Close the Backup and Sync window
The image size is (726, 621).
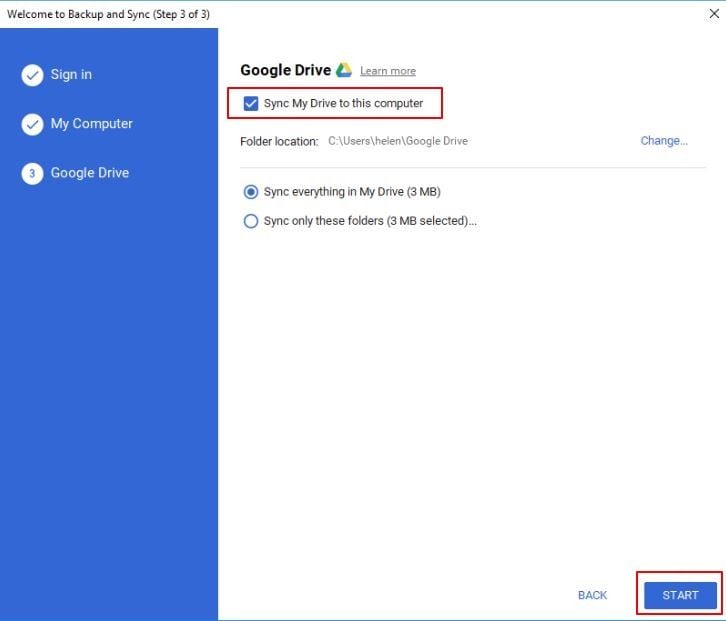click(714, 14)
